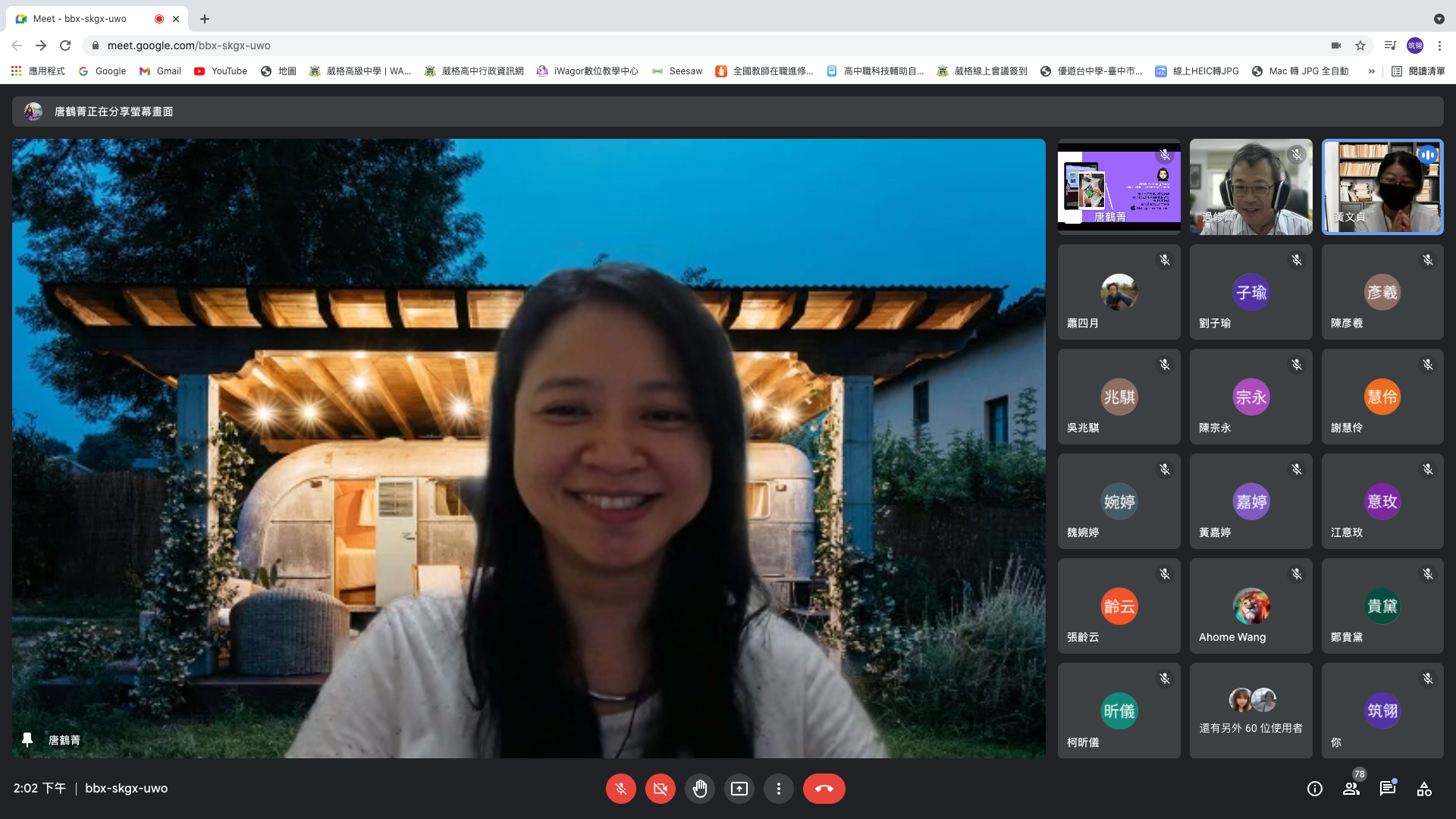Leave the call with the red hang-up button
Viewport: 1456px width, 819px height.
pyautogui.click(x=824, y=789)
